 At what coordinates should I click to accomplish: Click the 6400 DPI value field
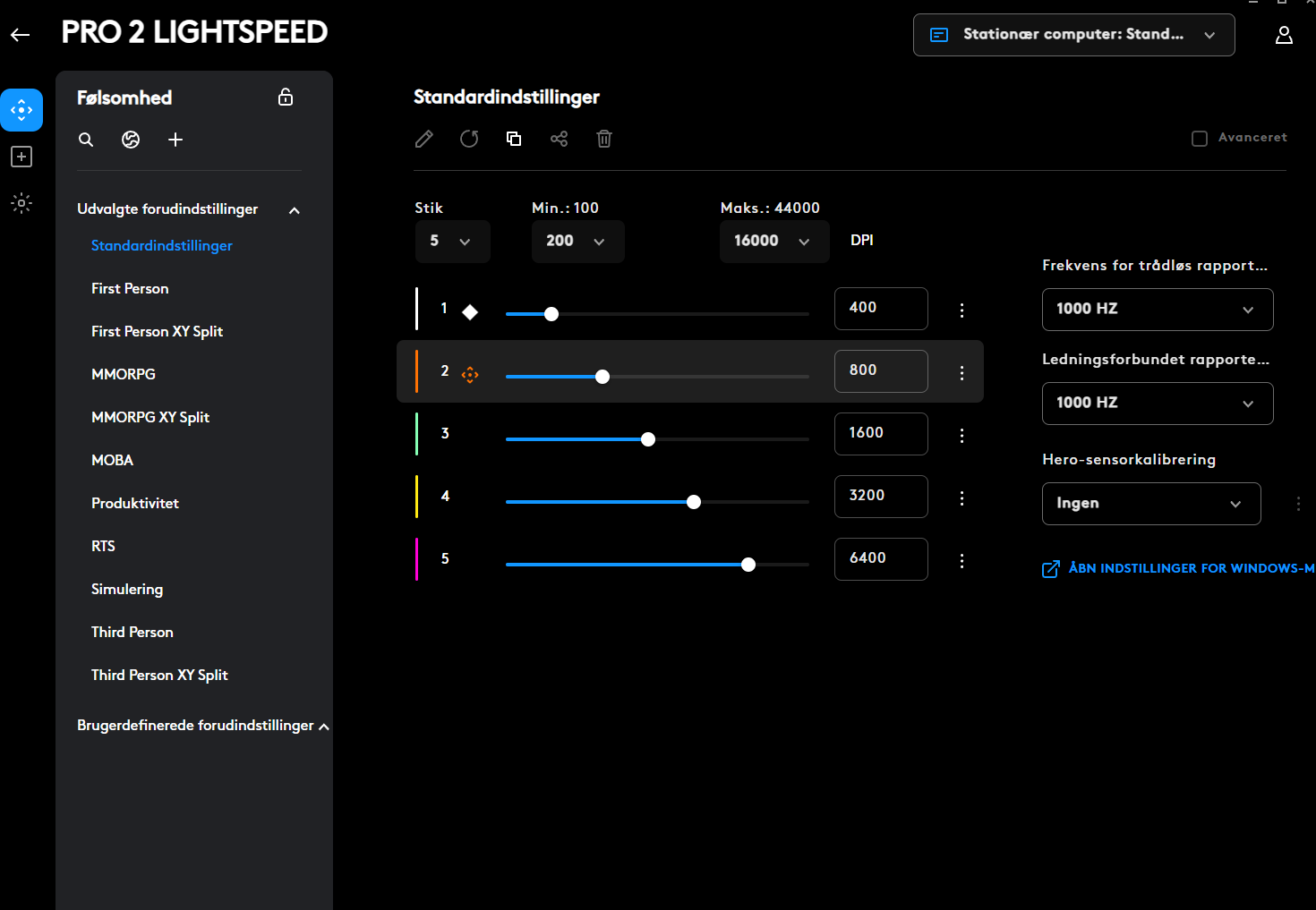point(881,559)
